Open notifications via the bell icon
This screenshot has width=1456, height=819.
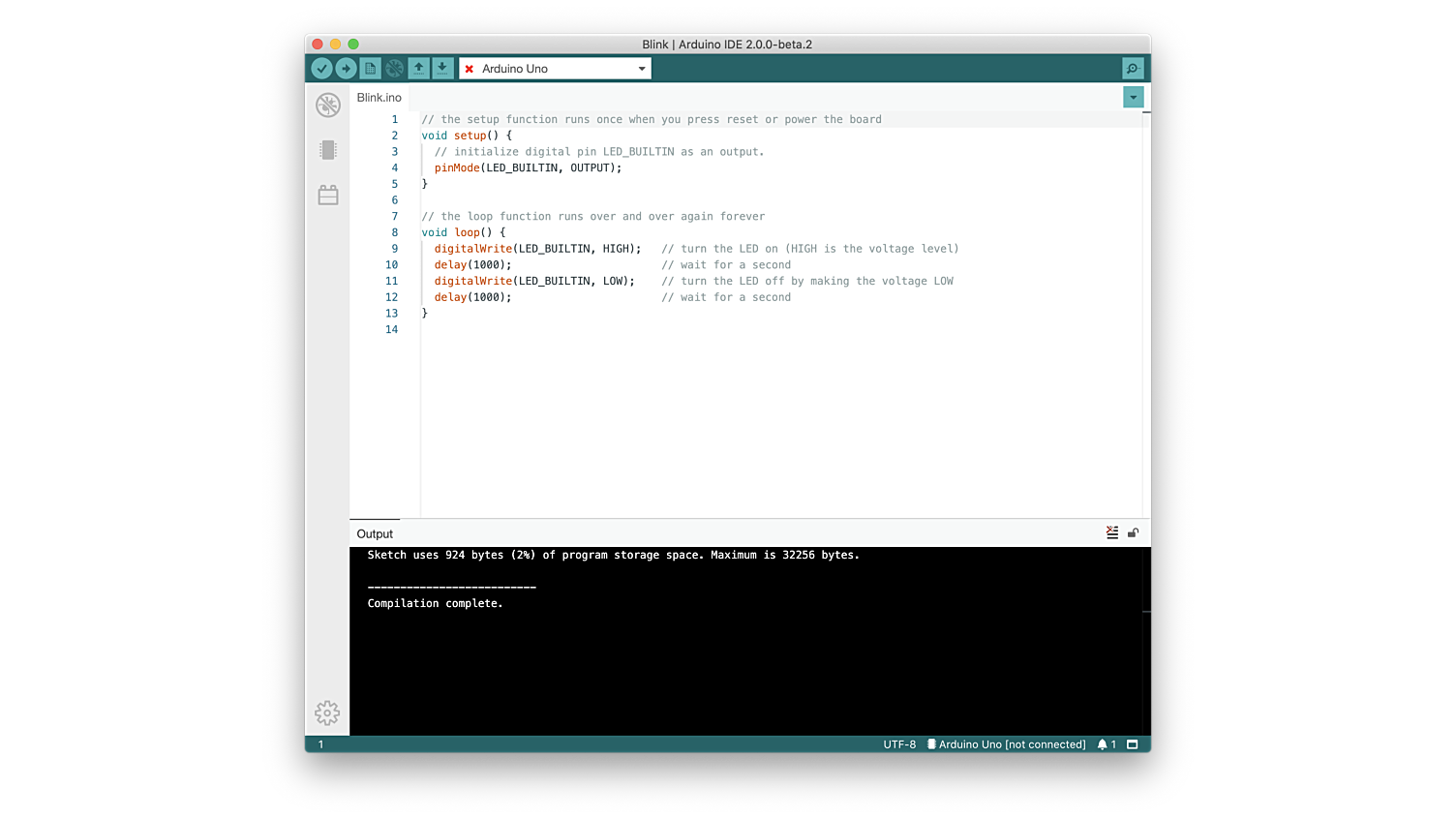click(x=1105, y=743)
